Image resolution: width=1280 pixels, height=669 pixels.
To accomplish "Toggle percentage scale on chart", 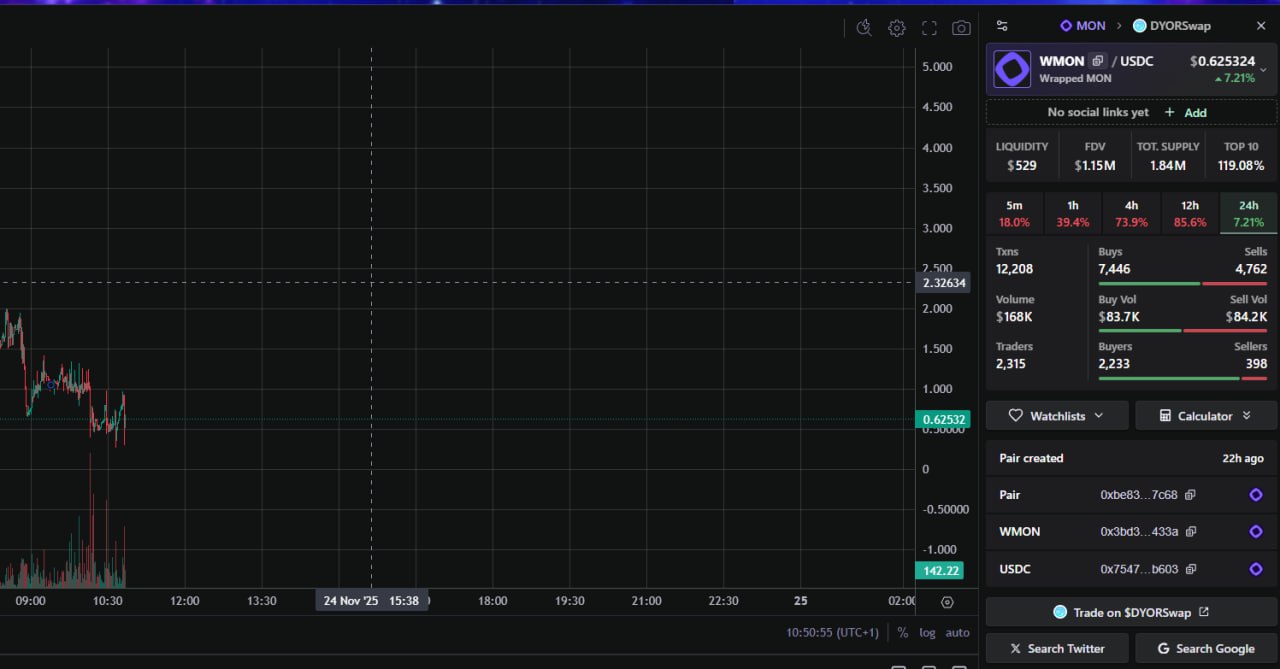I will pyautogui.click(x=902, y=632).
